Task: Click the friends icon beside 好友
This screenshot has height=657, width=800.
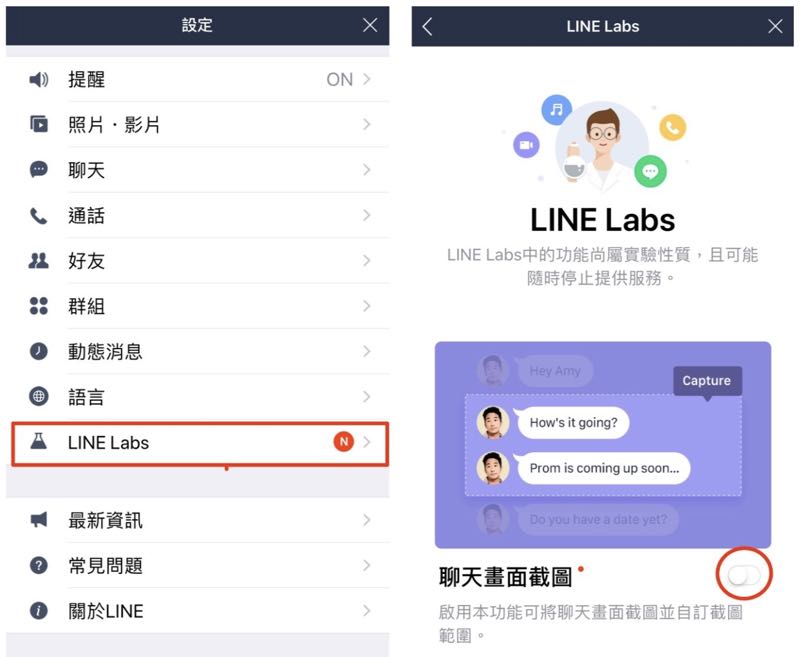Action: point(39,261)
